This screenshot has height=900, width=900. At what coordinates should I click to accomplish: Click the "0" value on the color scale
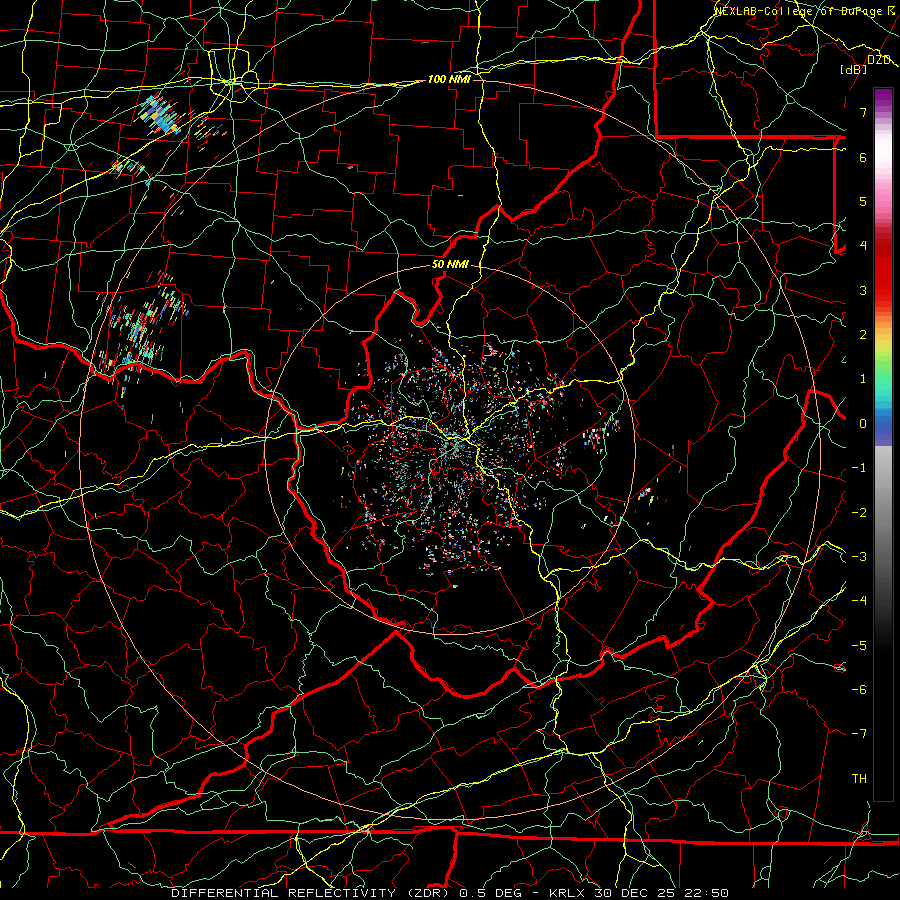point(863,424)
